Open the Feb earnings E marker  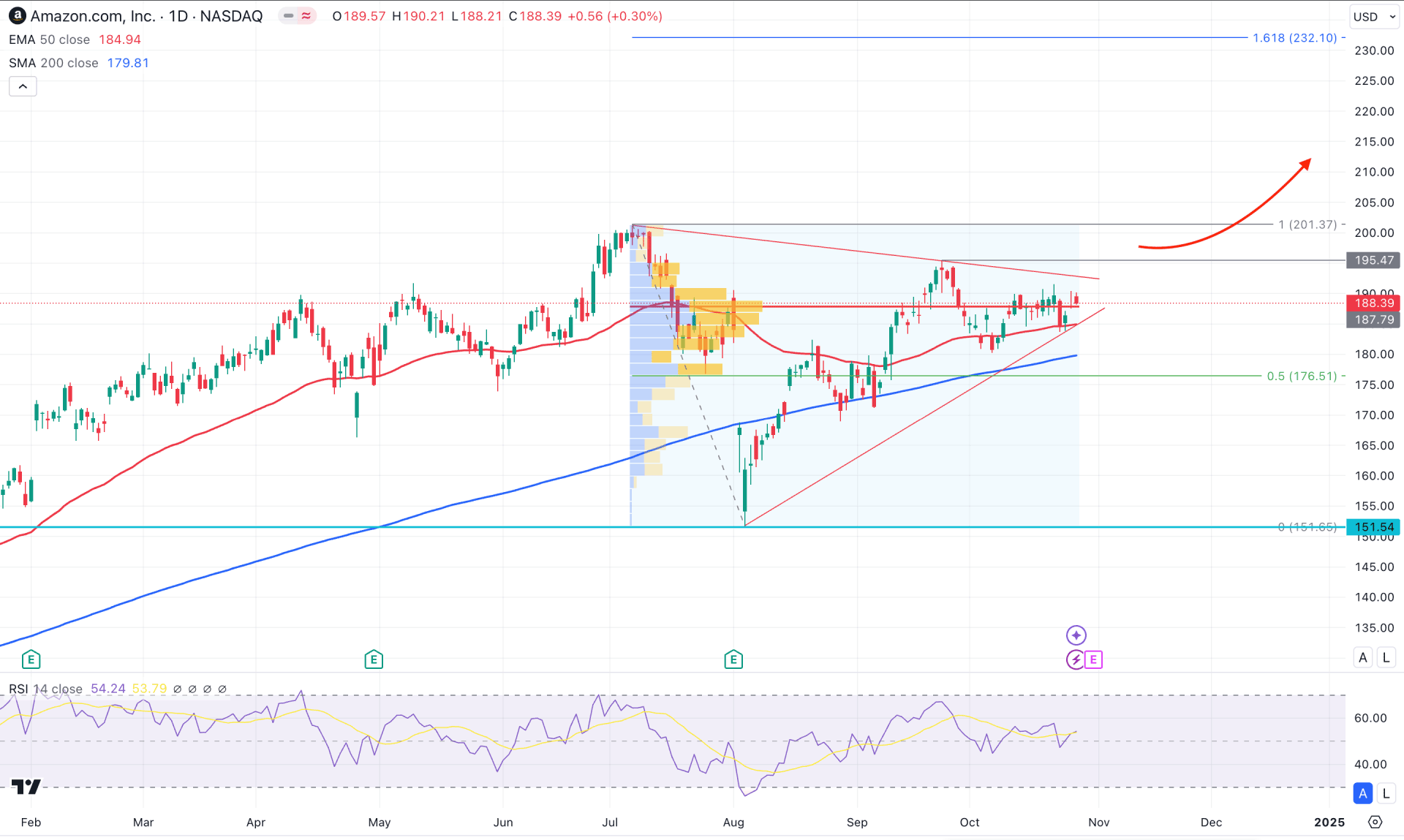[31, 659]
